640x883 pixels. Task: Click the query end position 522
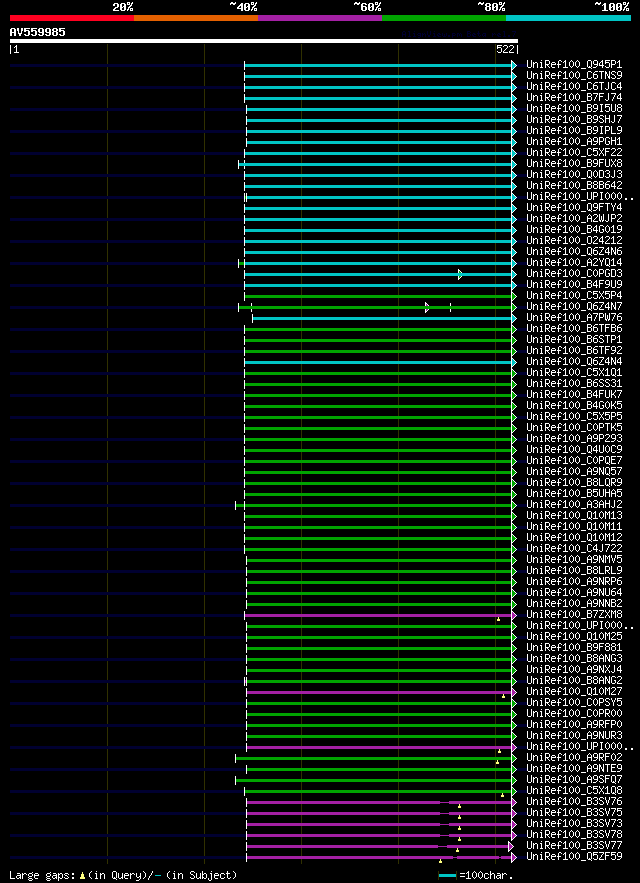point(505,50)
